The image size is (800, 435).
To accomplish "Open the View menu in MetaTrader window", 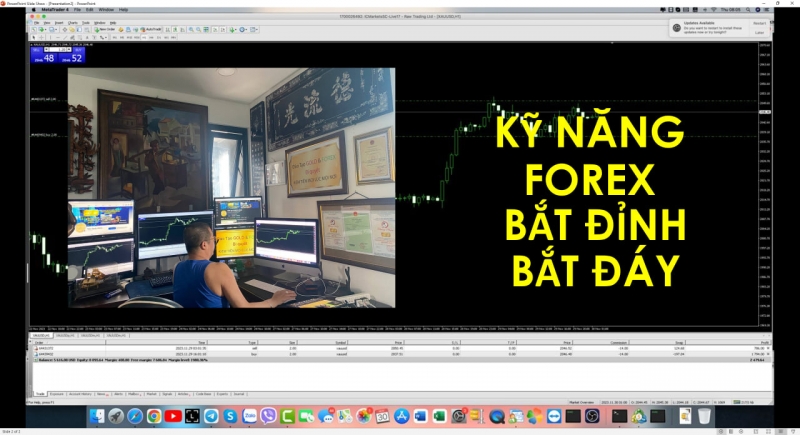I will tap(47, 23).
